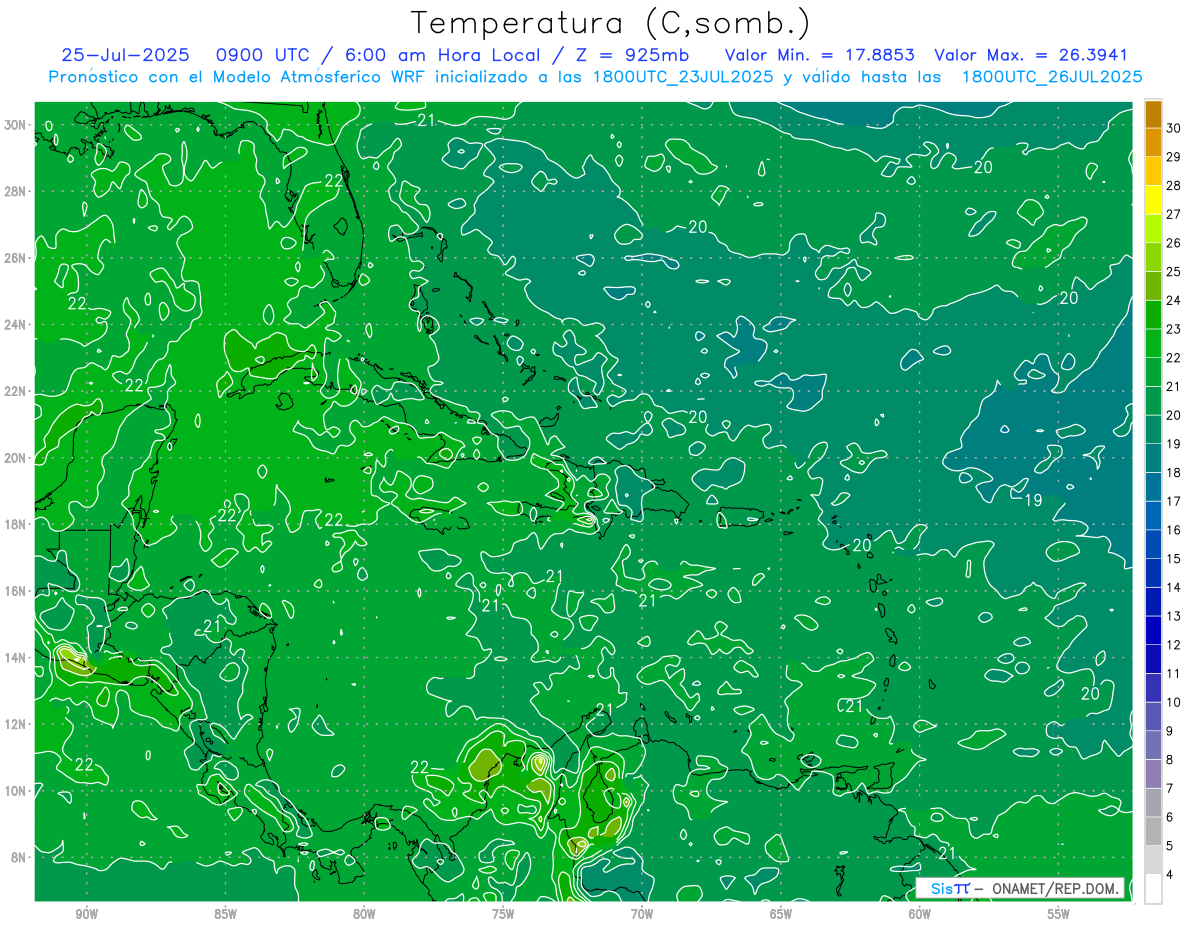The height and width of the screenshot is (927, 1200).
Task: Click legend label "30" on color bar
Action: click(1174, 128)
